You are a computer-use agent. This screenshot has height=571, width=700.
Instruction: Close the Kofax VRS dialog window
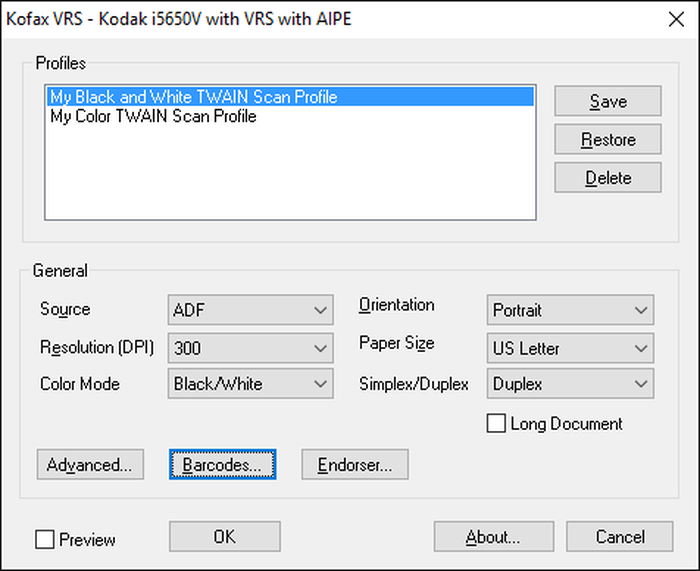click(676, 19)
